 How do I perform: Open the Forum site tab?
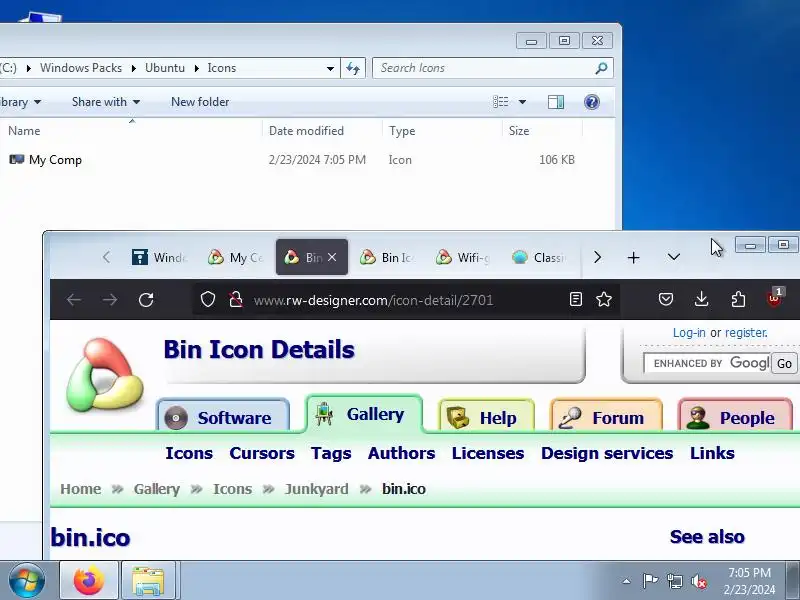[606, 417]
